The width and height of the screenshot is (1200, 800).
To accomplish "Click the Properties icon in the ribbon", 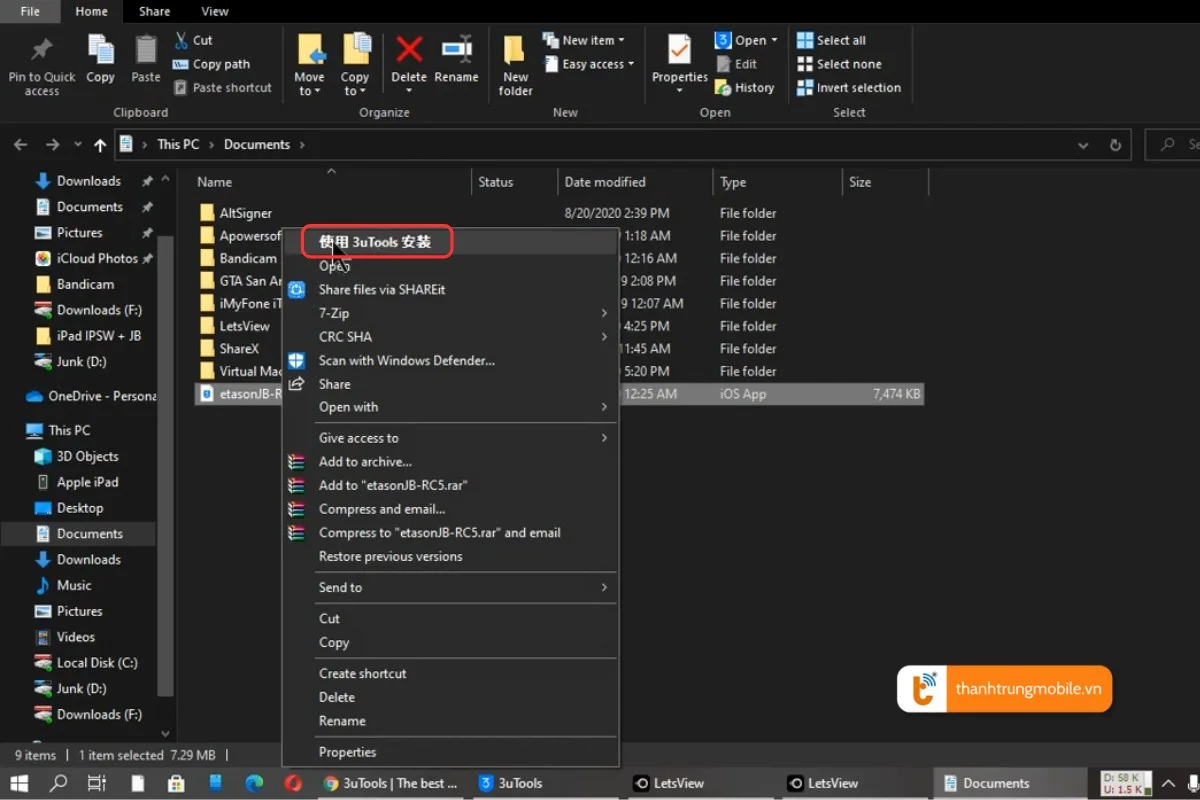I will (x=679, y=50).
